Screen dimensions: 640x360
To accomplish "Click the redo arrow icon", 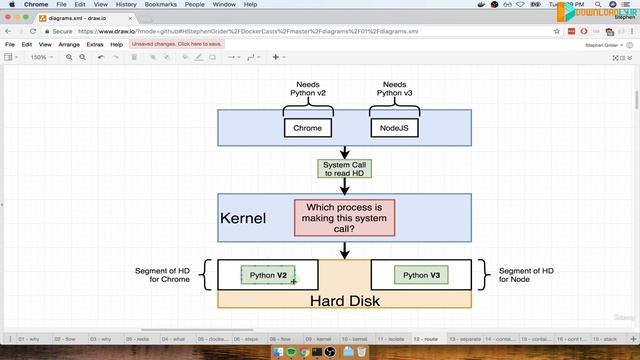I will pos(116,58).
